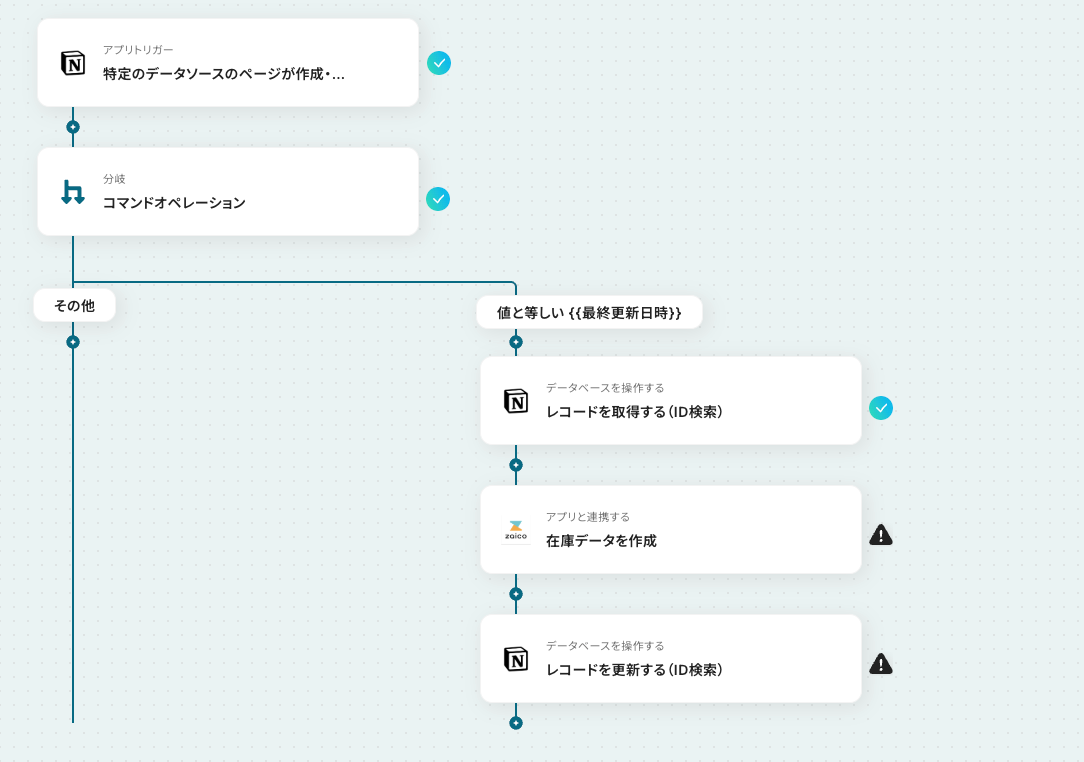Screen dimensions: 1084x762
Task: Click the Notion icon on the trigger card
Action: [x=73, y=63]
